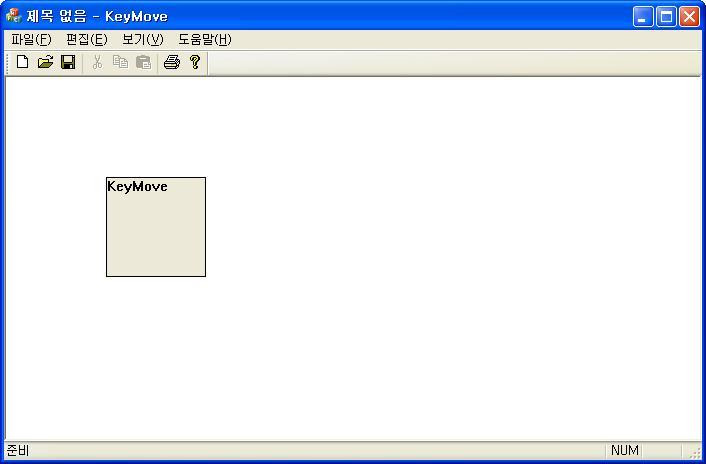Click the KeyMove app icon in title bar
Image resolution: width=706 pixels, height=464 pixels.
tap(14, 16)
